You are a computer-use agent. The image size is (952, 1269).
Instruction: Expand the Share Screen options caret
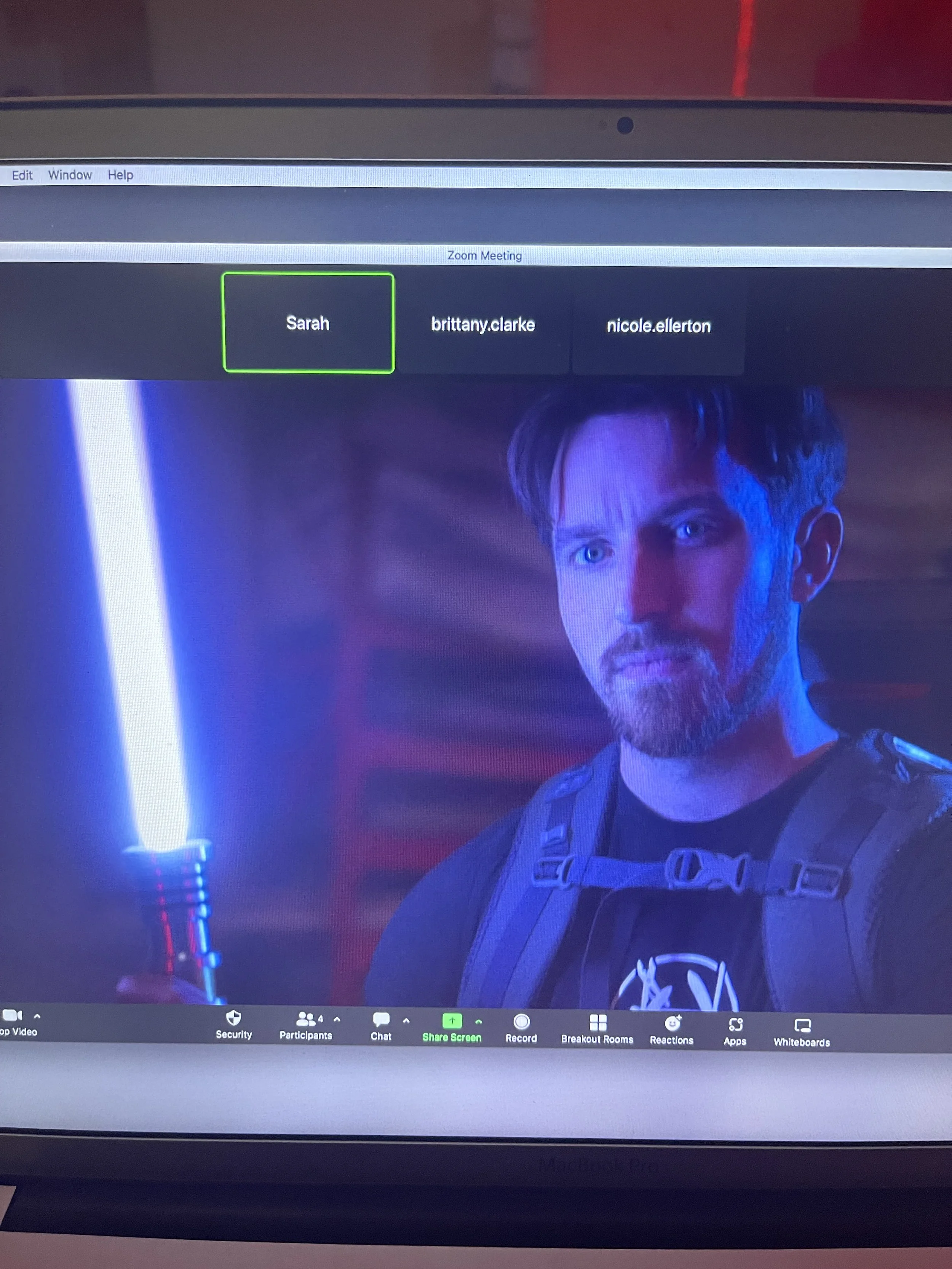tap(479, 1022)
